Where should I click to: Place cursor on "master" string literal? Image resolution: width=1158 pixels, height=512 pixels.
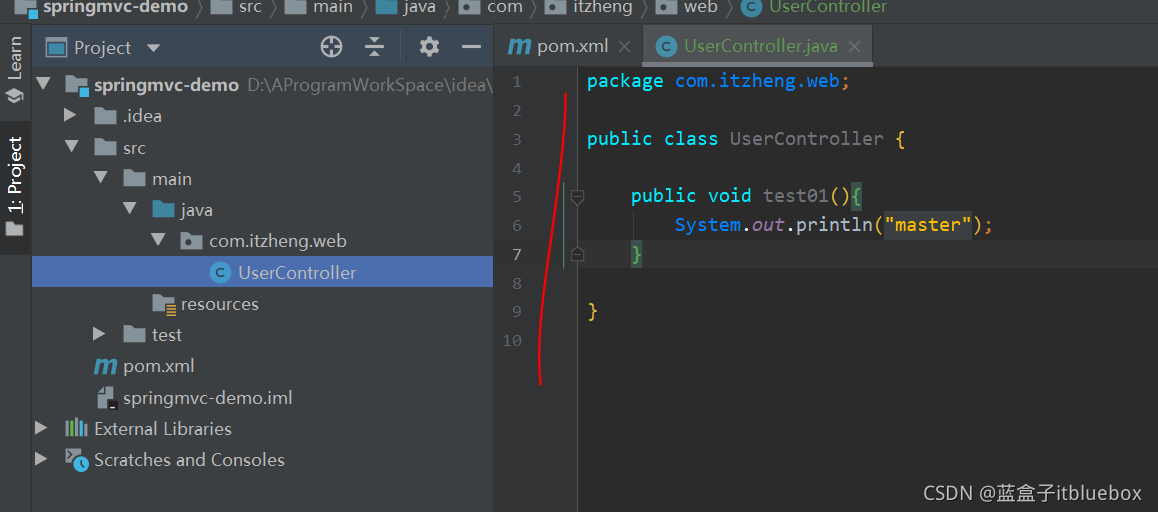(x=928, y=225)
